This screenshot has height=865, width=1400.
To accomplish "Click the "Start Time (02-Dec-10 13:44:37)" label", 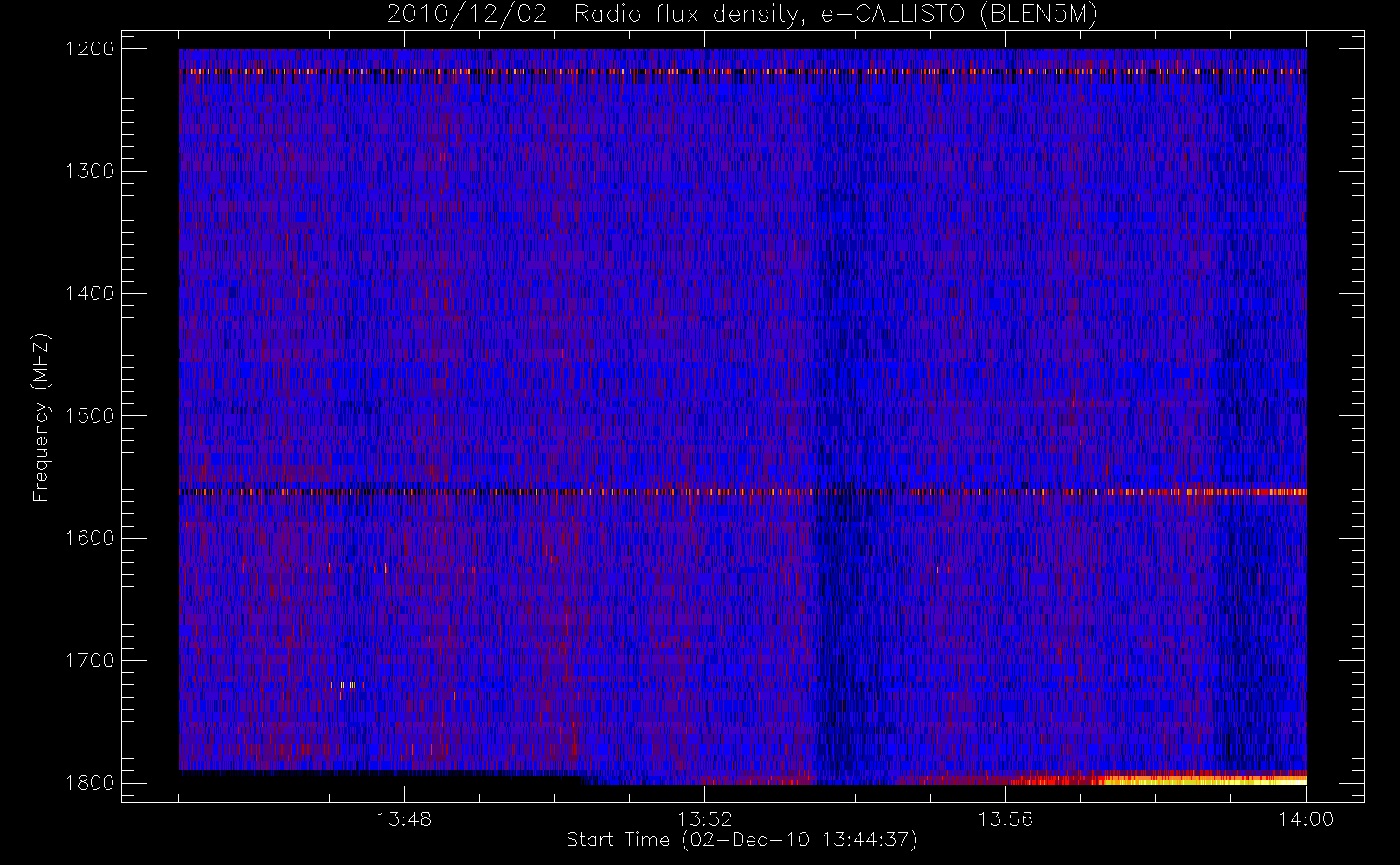I will pyautogui.click(x=742, y=840).
